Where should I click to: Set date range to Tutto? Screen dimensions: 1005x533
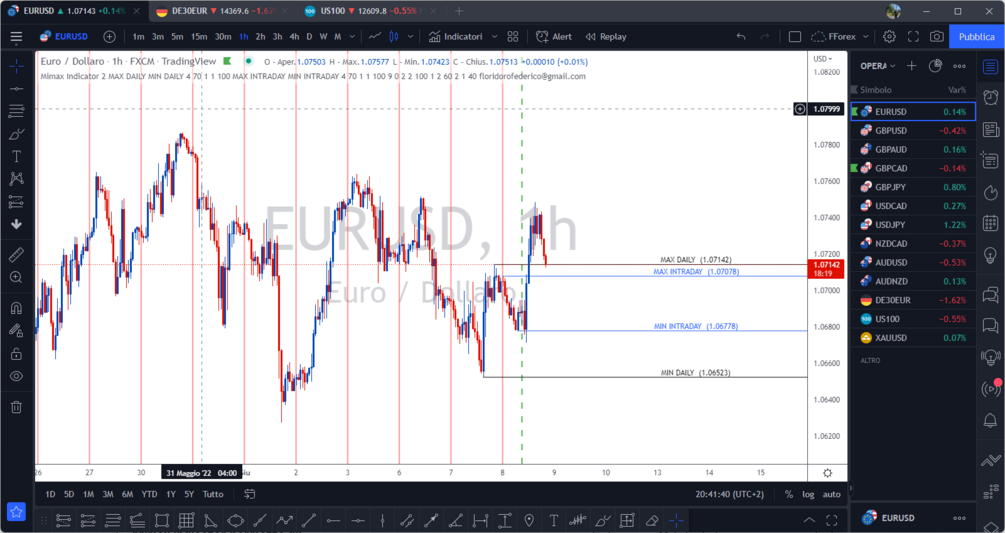[x=213, y=494]
